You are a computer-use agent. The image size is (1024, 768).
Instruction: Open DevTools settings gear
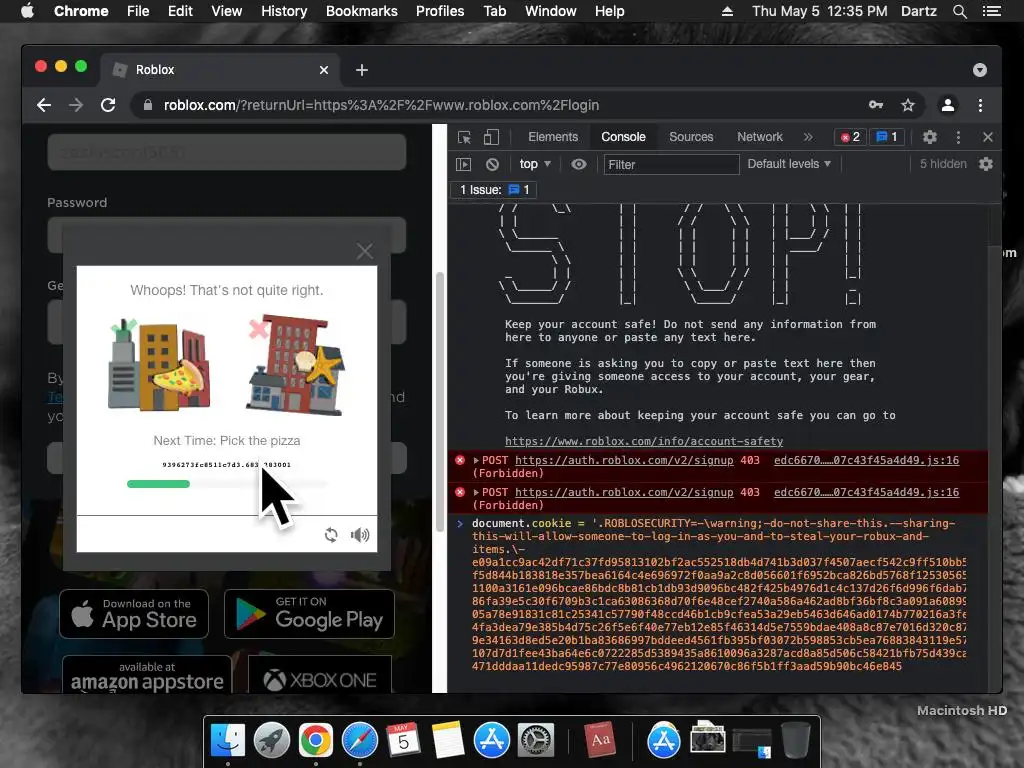tap(929, 137)
